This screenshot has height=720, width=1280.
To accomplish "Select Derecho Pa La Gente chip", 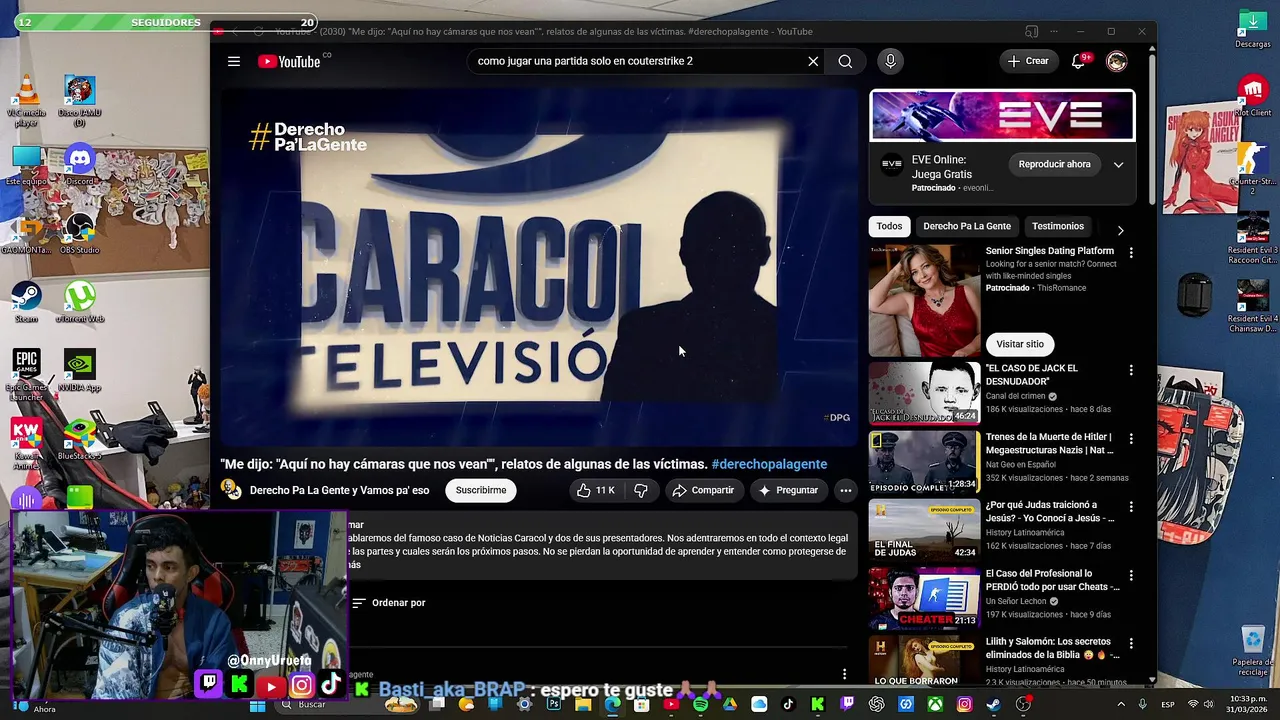I will click(x=967, y=226).
